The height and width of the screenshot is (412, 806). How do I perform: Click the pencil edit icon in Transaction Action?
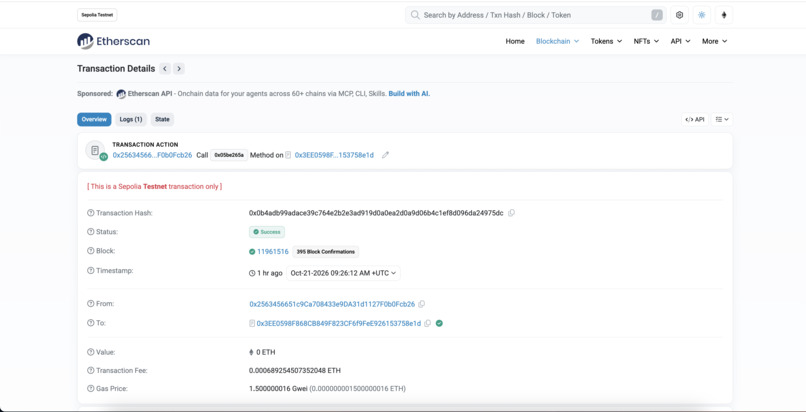tap(386, 155)
